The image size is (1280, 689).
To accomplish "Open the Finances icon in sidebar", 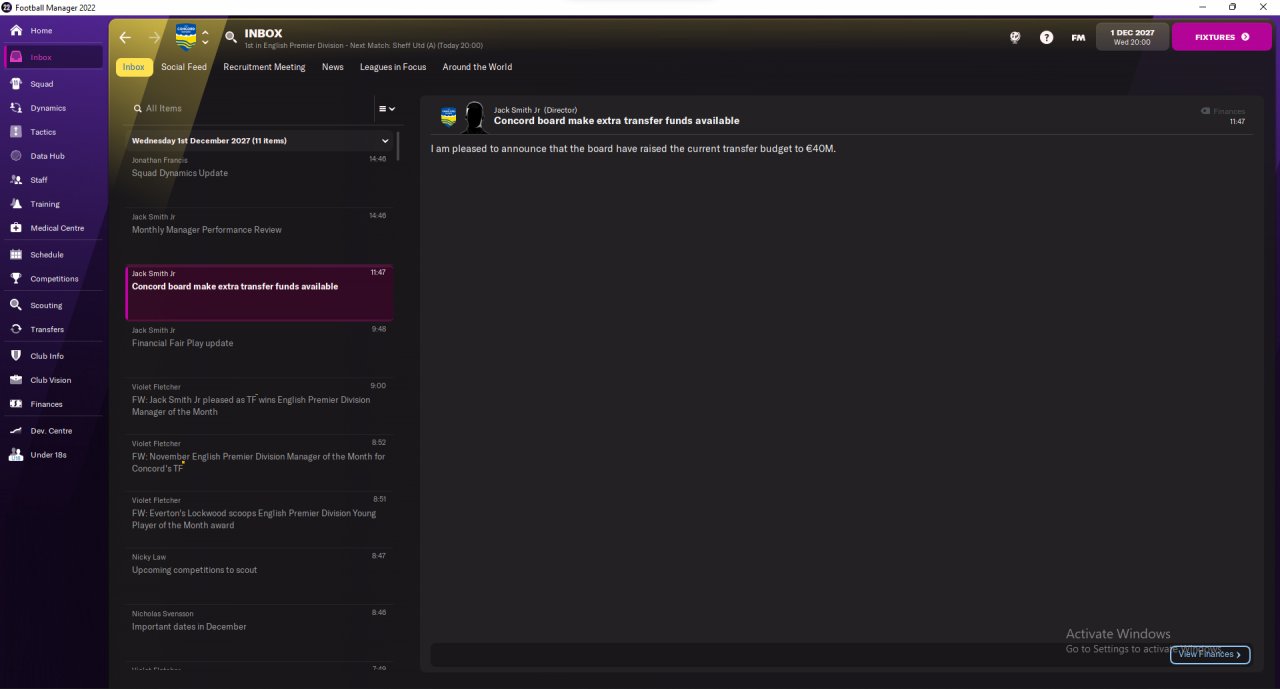I will point(16,404).
